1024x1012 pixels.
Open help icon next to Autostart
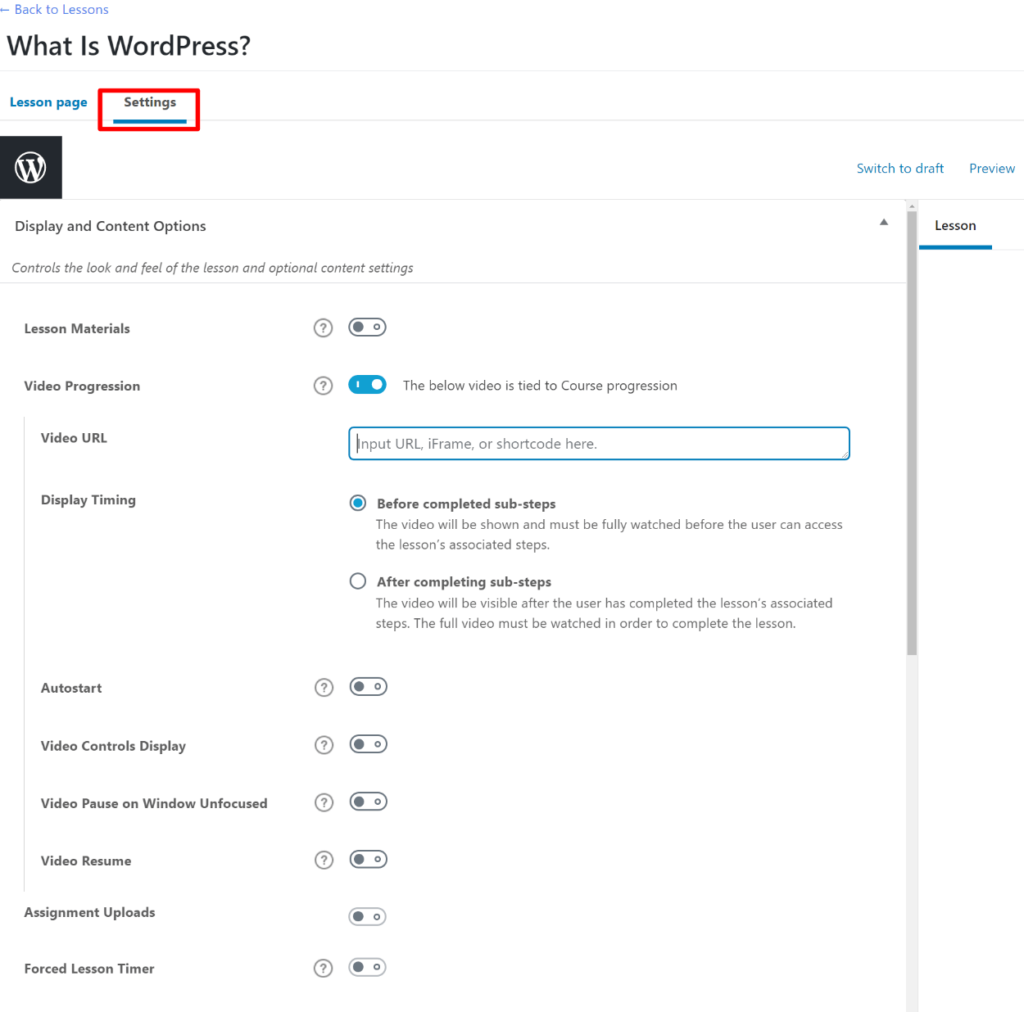pos(323,688)
